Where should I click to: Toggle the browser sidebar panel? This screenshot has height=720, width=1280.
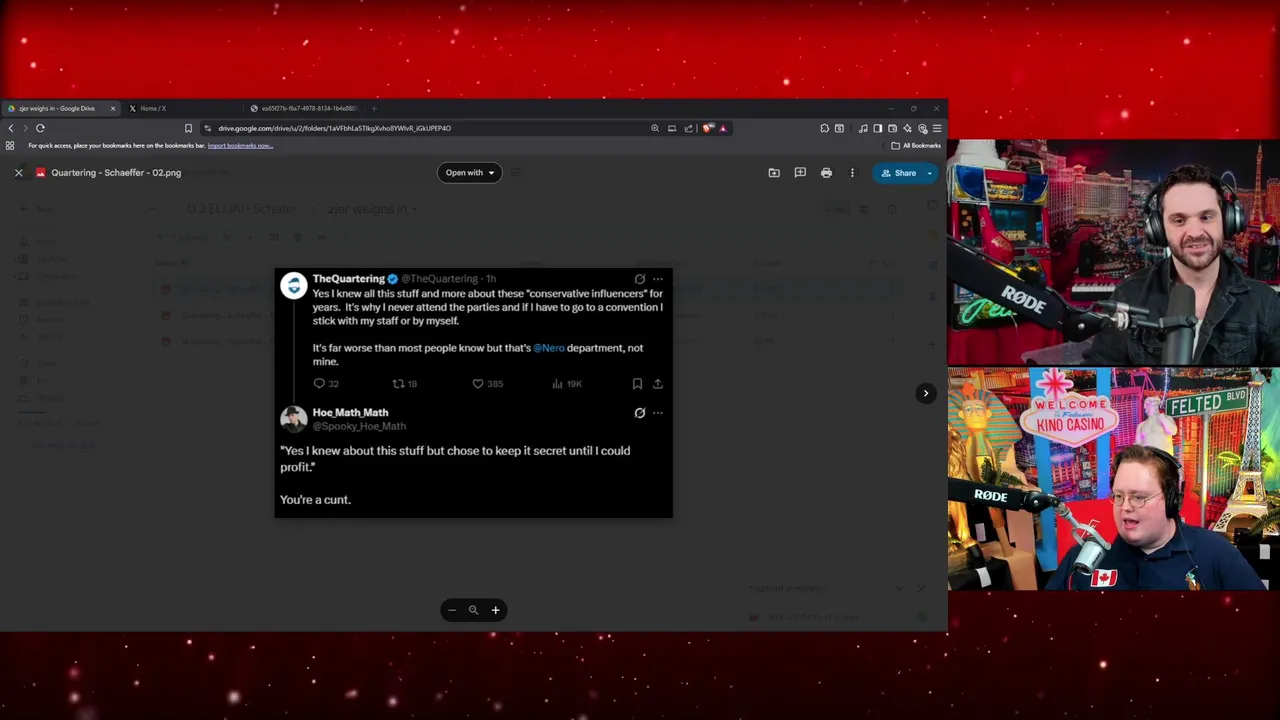coord(878,128)
